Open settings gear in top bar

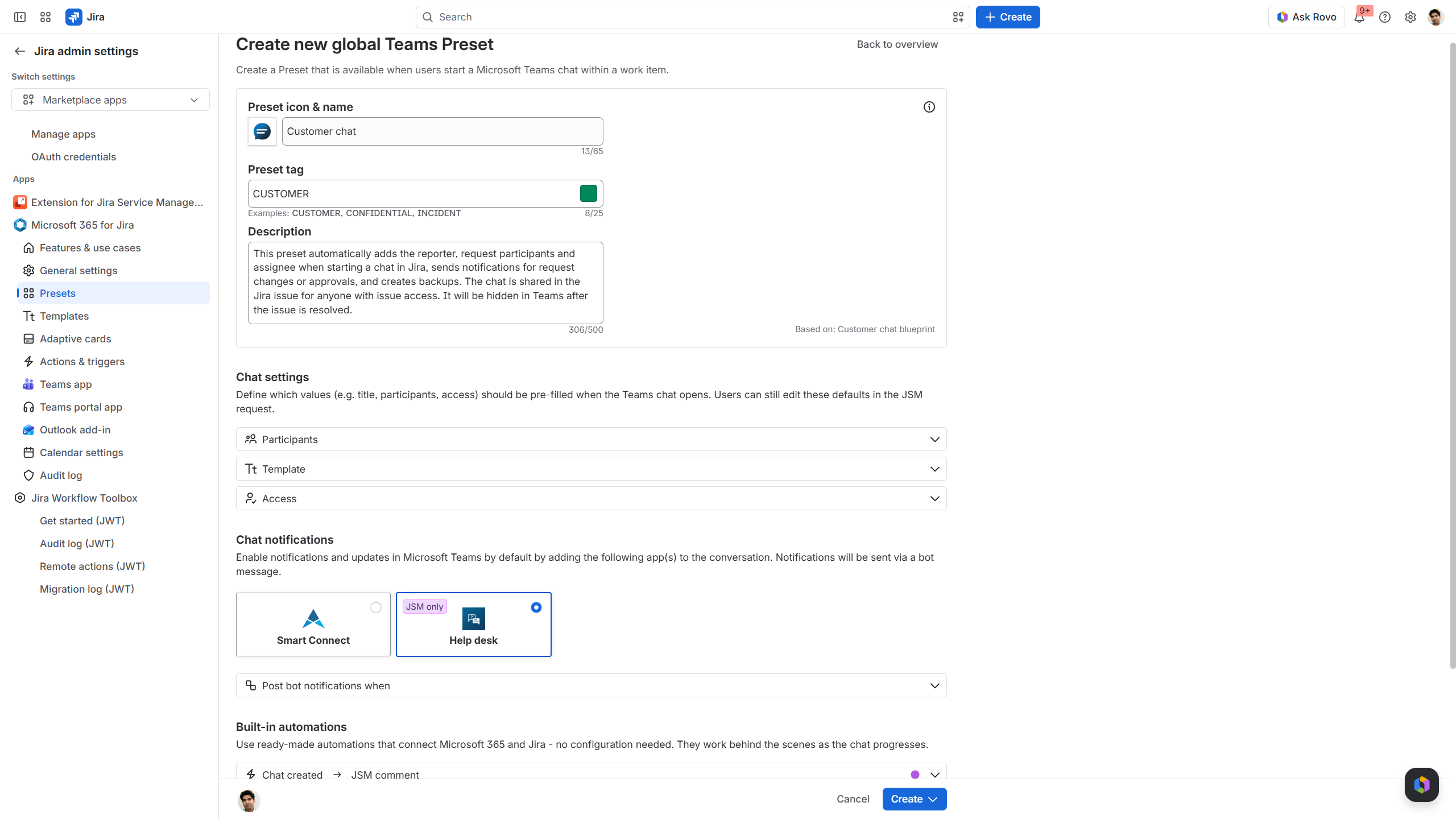(1410, 17)
